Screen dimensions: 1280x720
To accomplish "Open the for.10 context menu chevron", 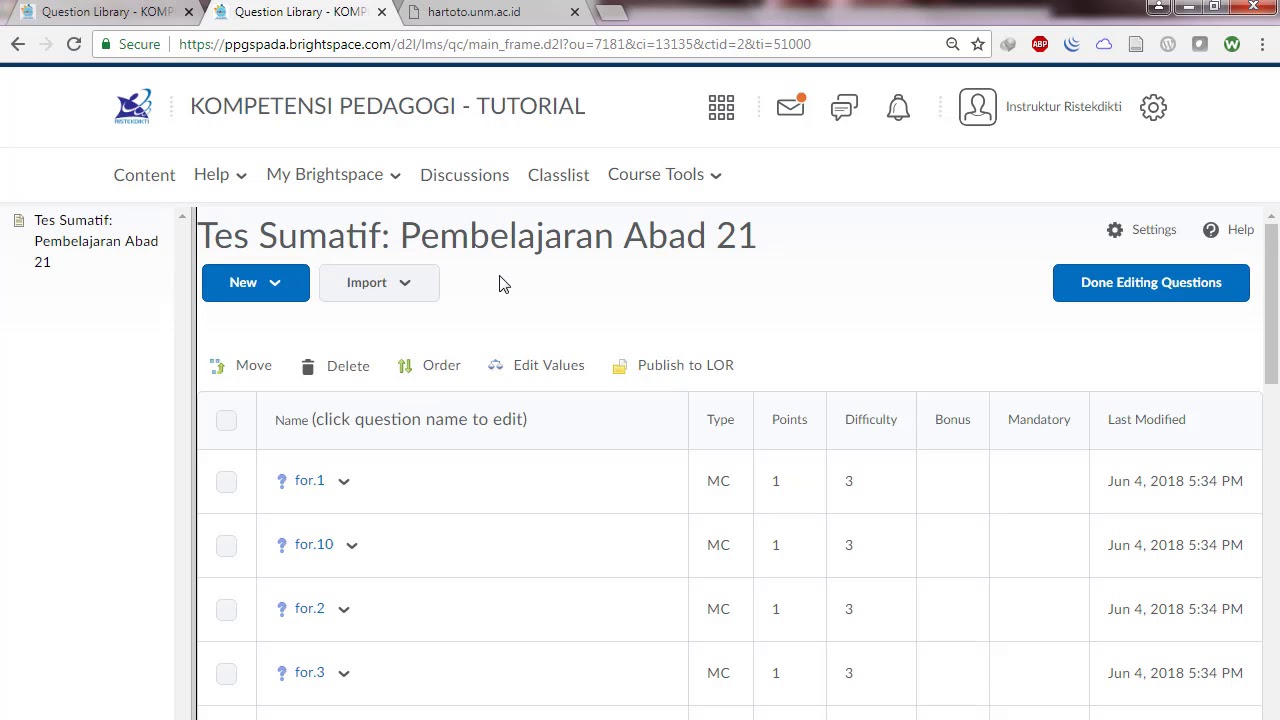I will tap(352, 546).
